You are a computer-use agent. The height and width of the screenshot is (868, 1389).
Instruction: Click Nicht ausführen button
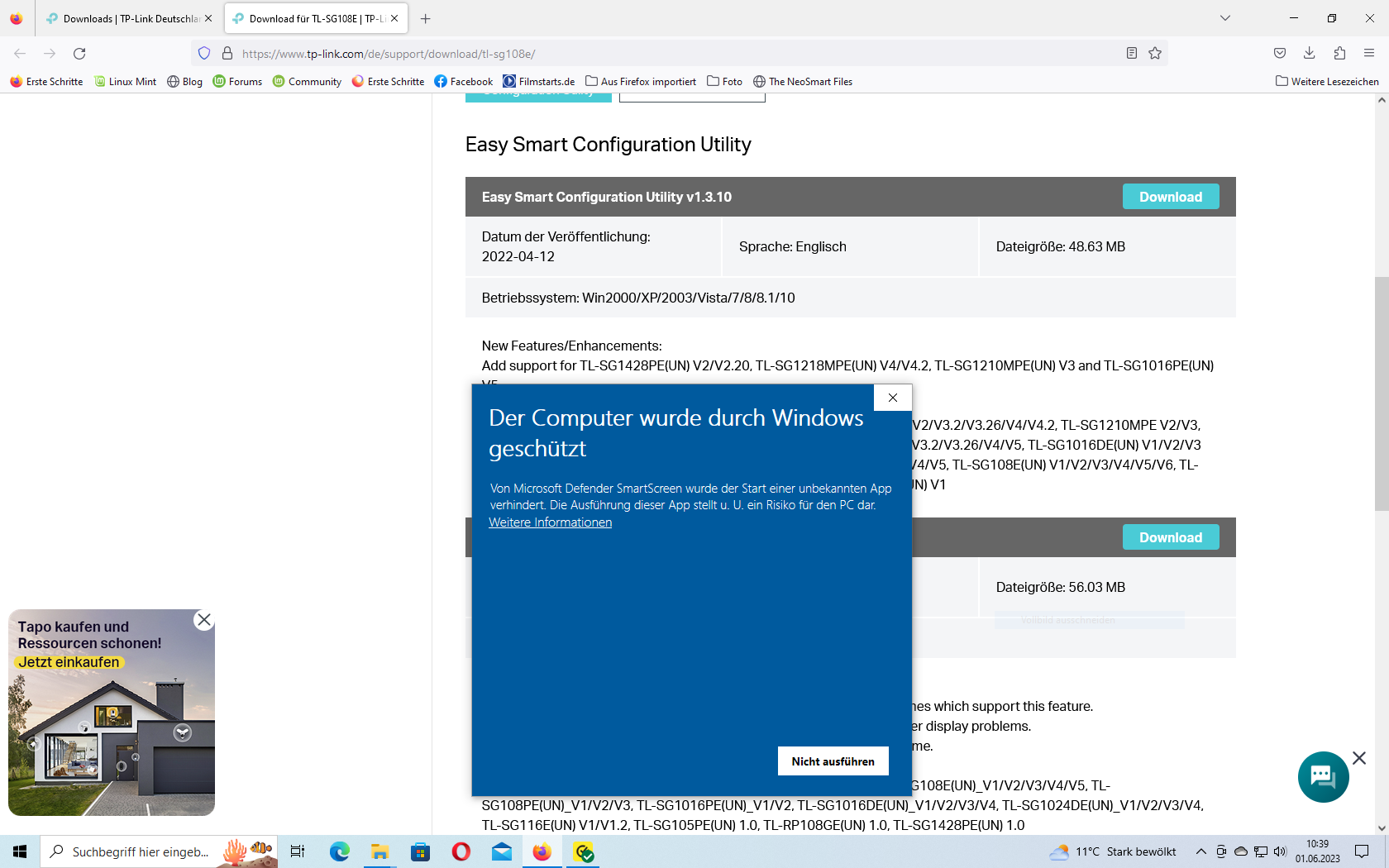833,761
